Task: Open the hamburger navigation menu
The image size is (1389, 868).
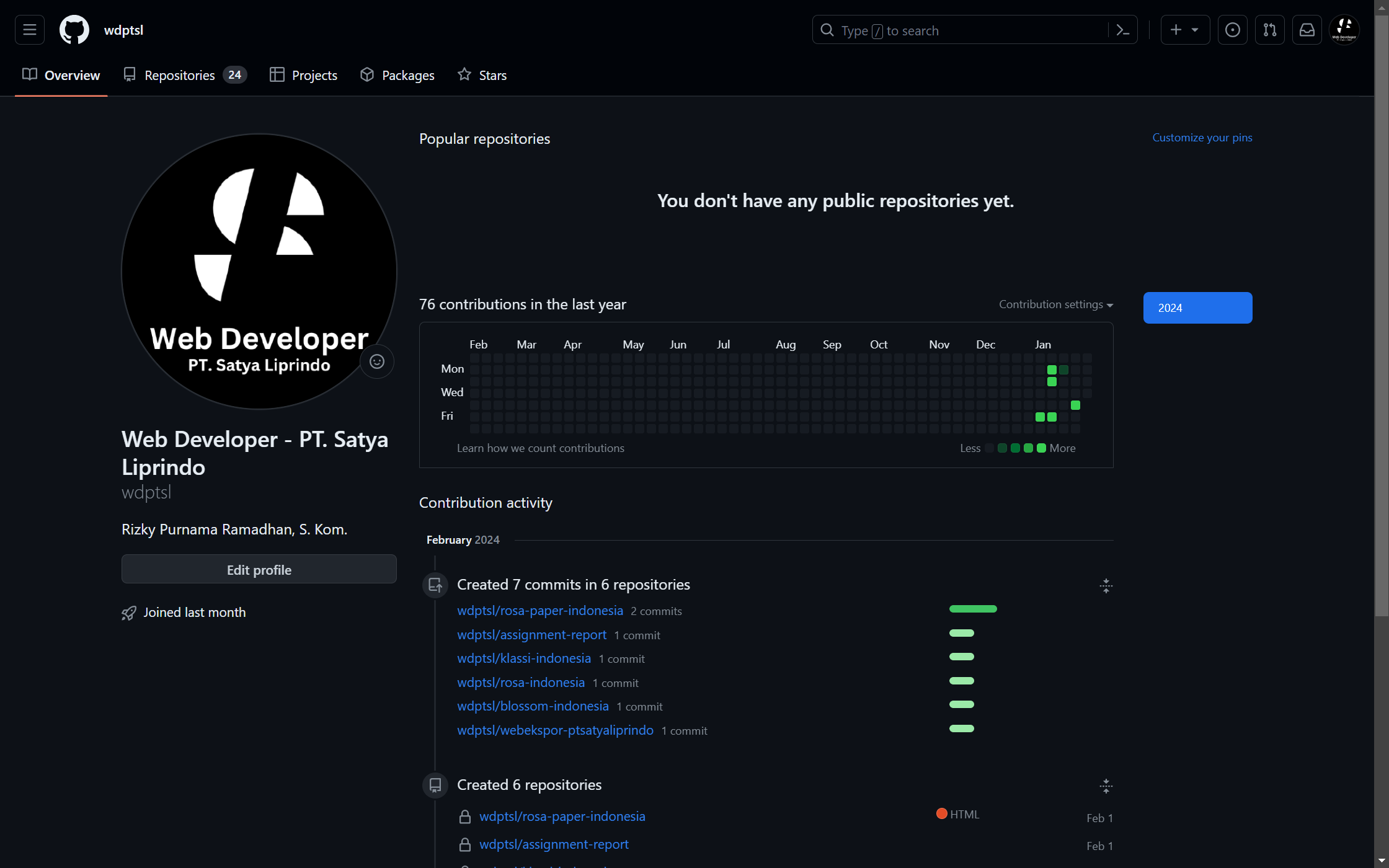Action: [30, 30]
